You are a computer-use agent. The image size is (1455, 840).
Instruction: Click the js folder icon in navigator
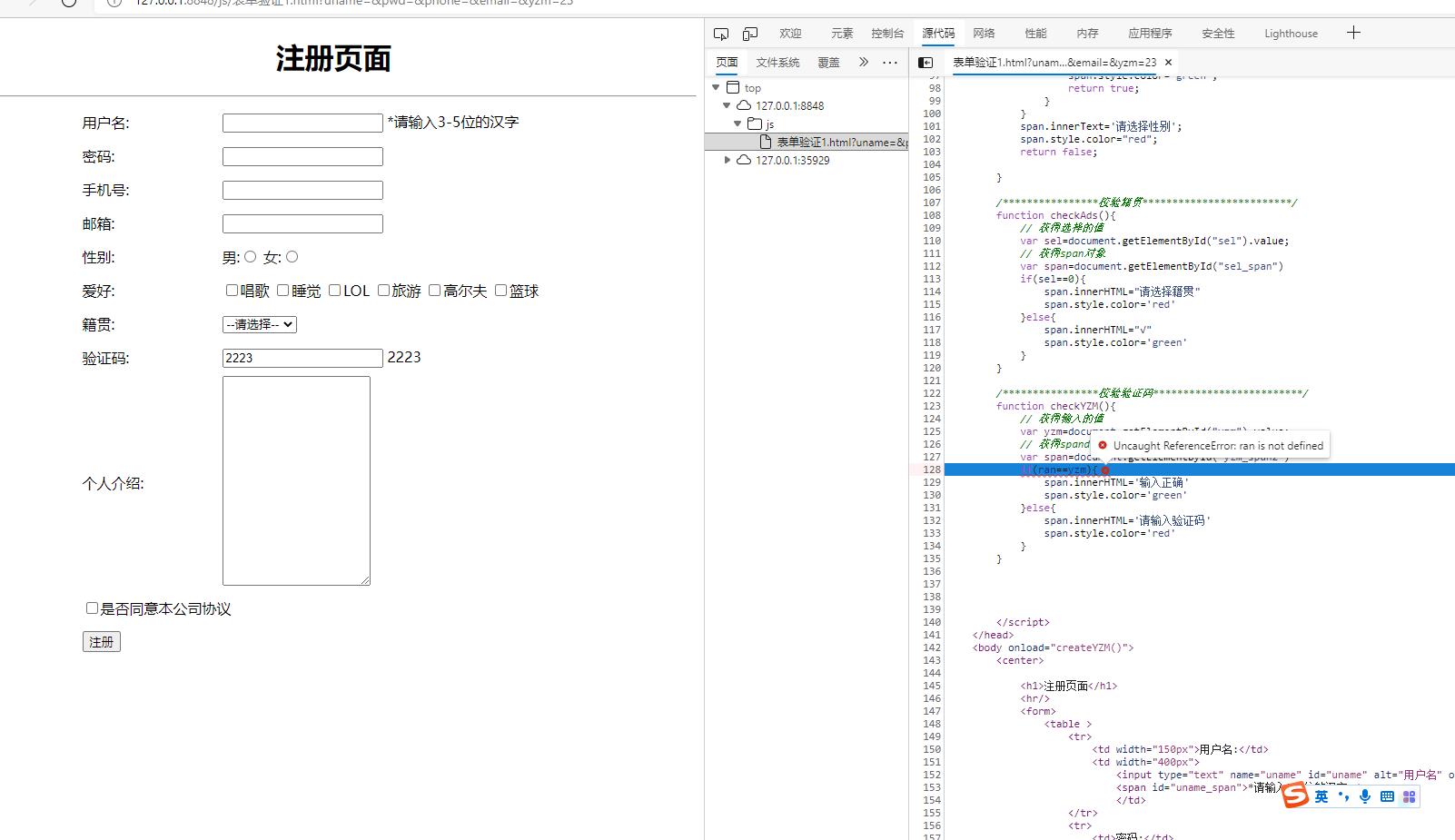[x=755, y=124]
